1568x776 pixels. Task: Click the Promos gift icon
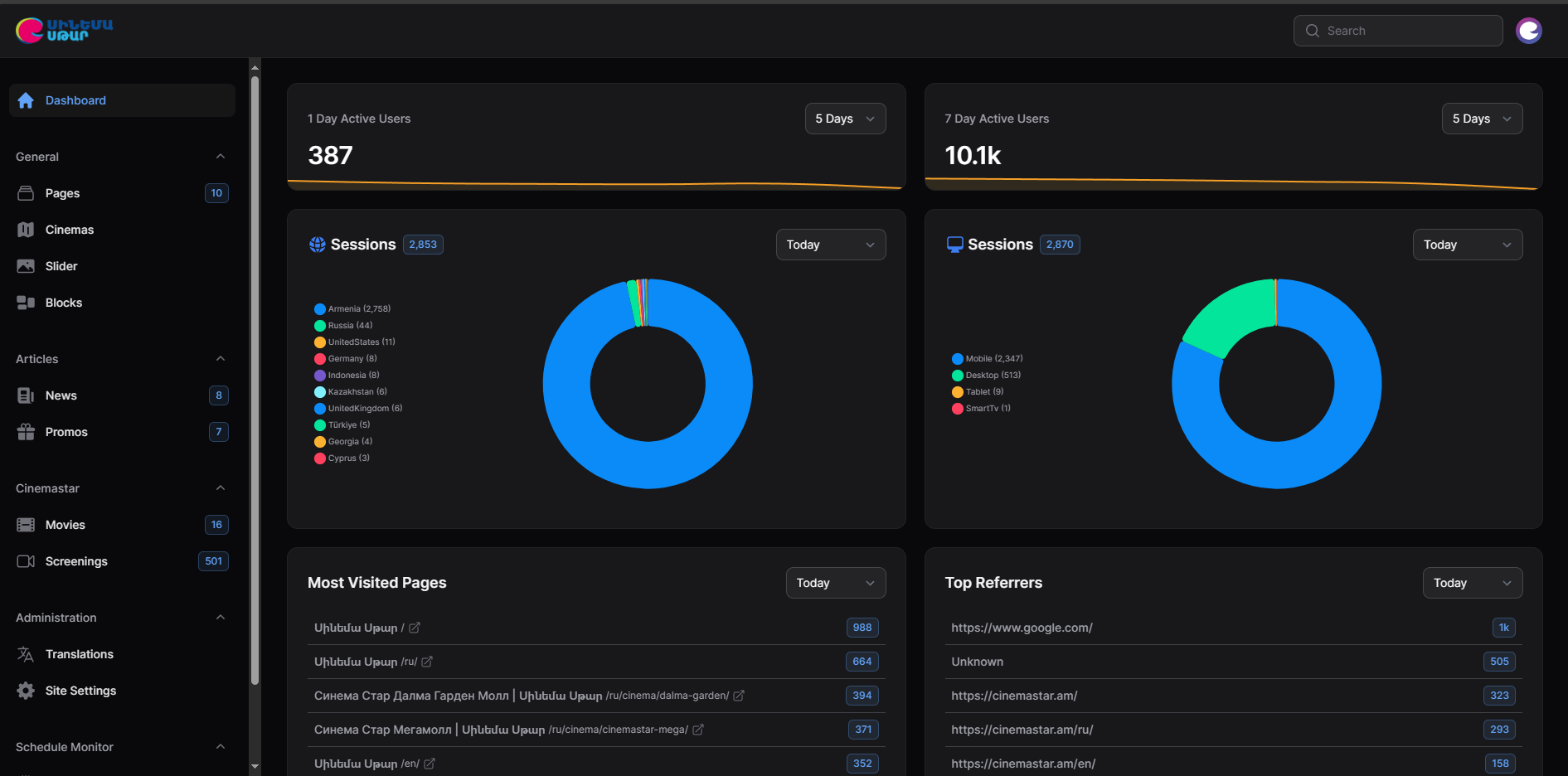[x=26, y=432]
